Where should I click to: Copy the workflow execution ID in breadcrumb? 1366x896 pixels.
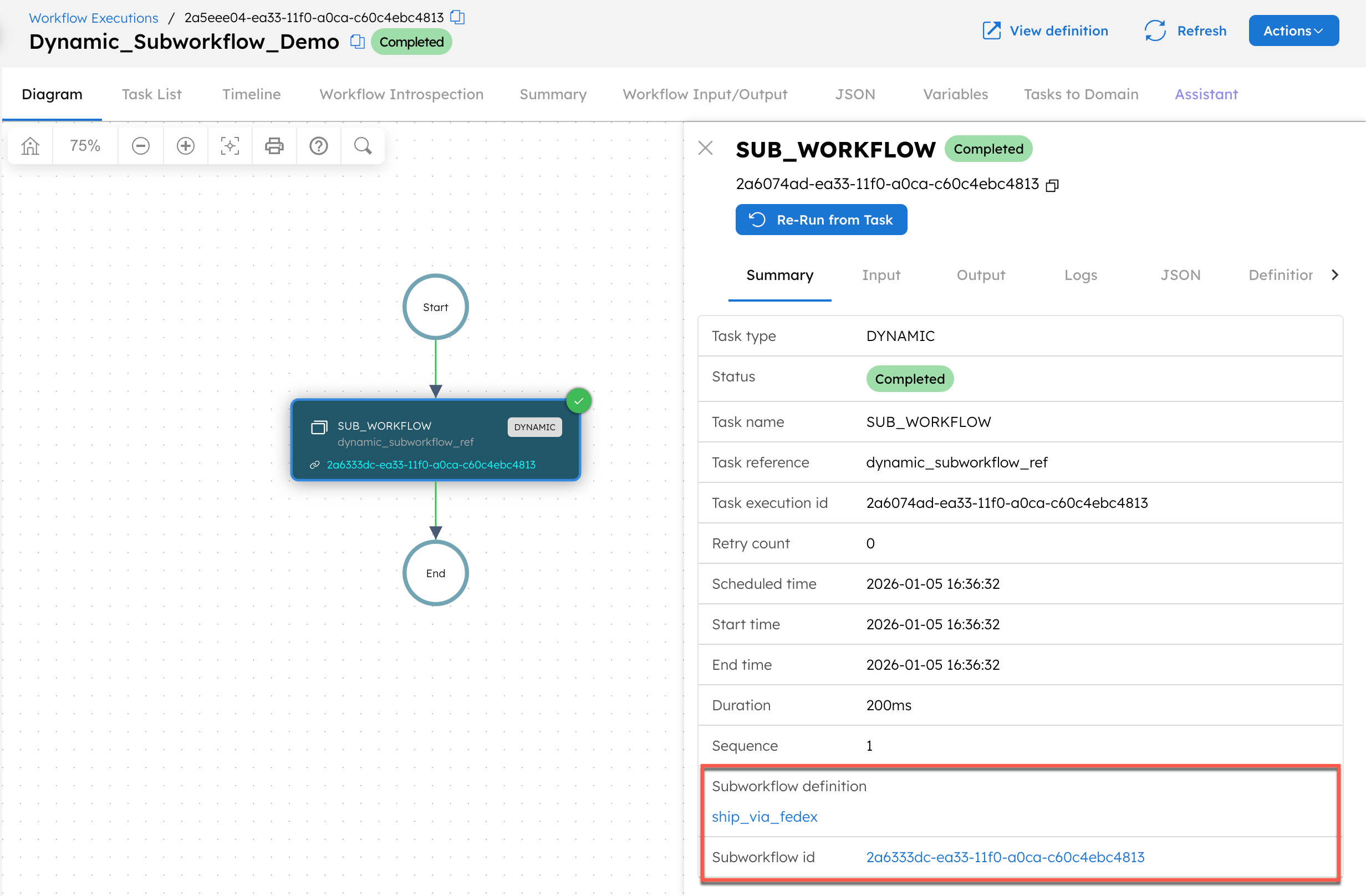point(457,17)
